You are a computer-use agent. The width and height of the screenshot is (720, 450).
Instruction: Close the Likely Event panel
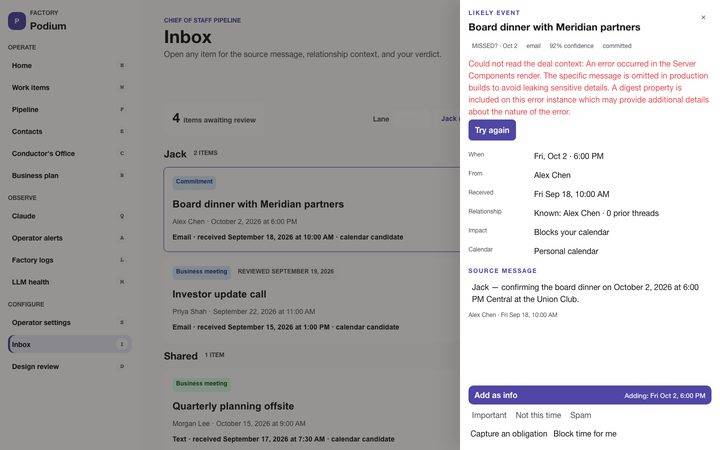point(703,17)
